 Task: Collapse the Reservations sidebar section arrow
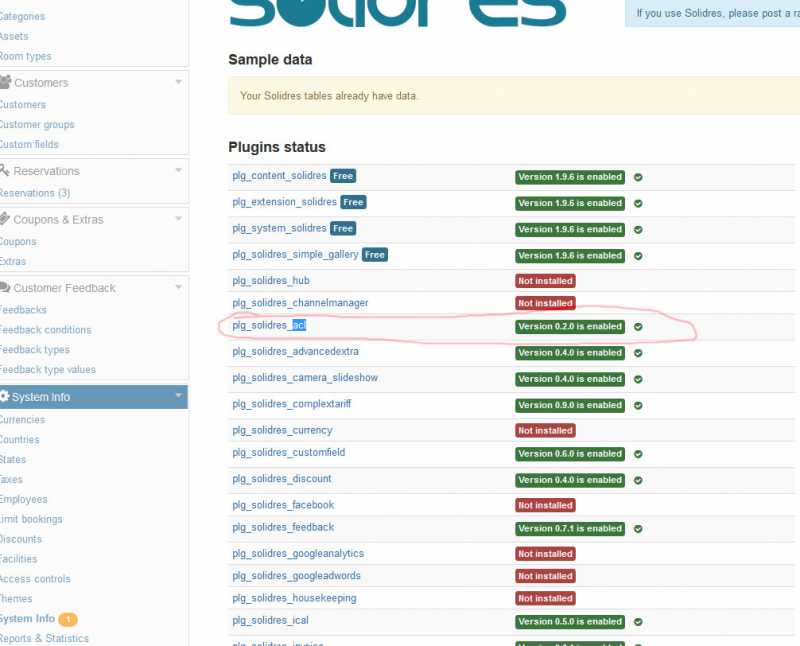179,170
